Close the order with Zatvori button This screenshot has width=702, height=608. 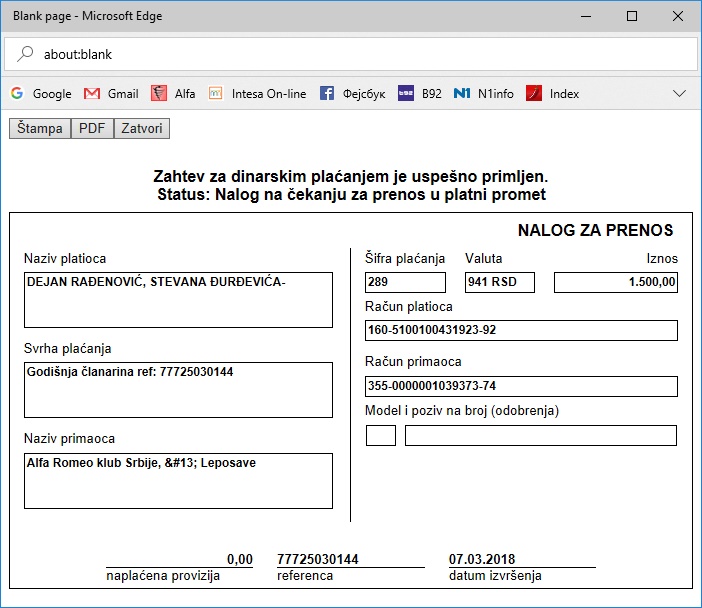142,128
